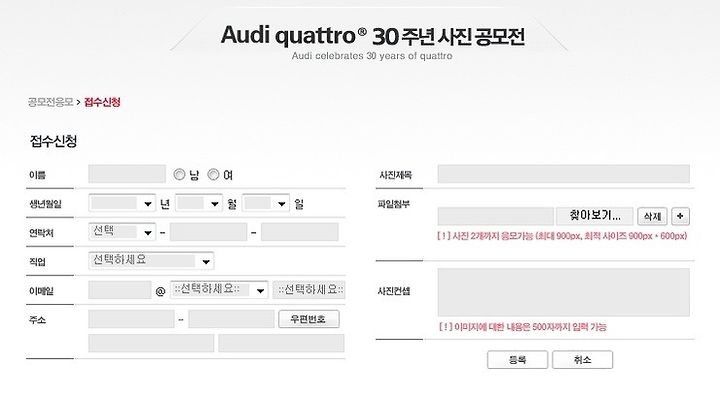
Task: Click the 사진 2개까지 응모가능 notice text
Action: click(x=562, y=236)
